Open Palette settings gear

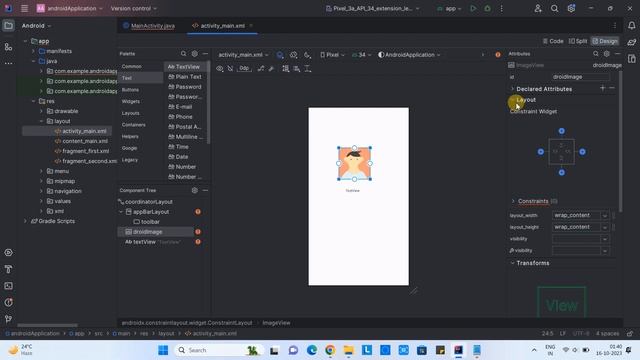coord(195,53)
